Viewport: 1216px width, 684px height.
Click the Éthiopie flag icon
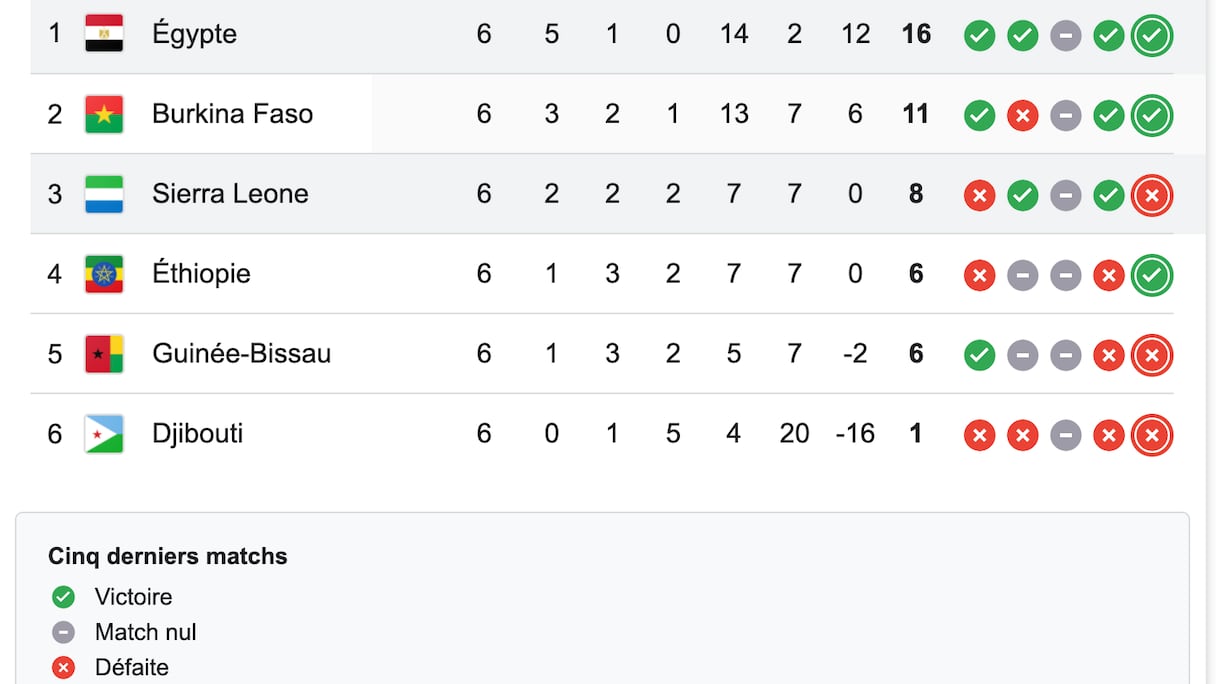104,274
